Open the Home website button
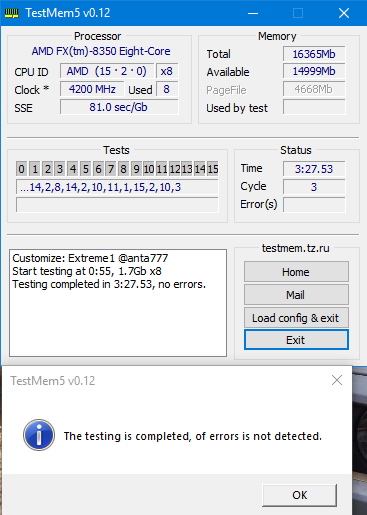 (296, 272)
